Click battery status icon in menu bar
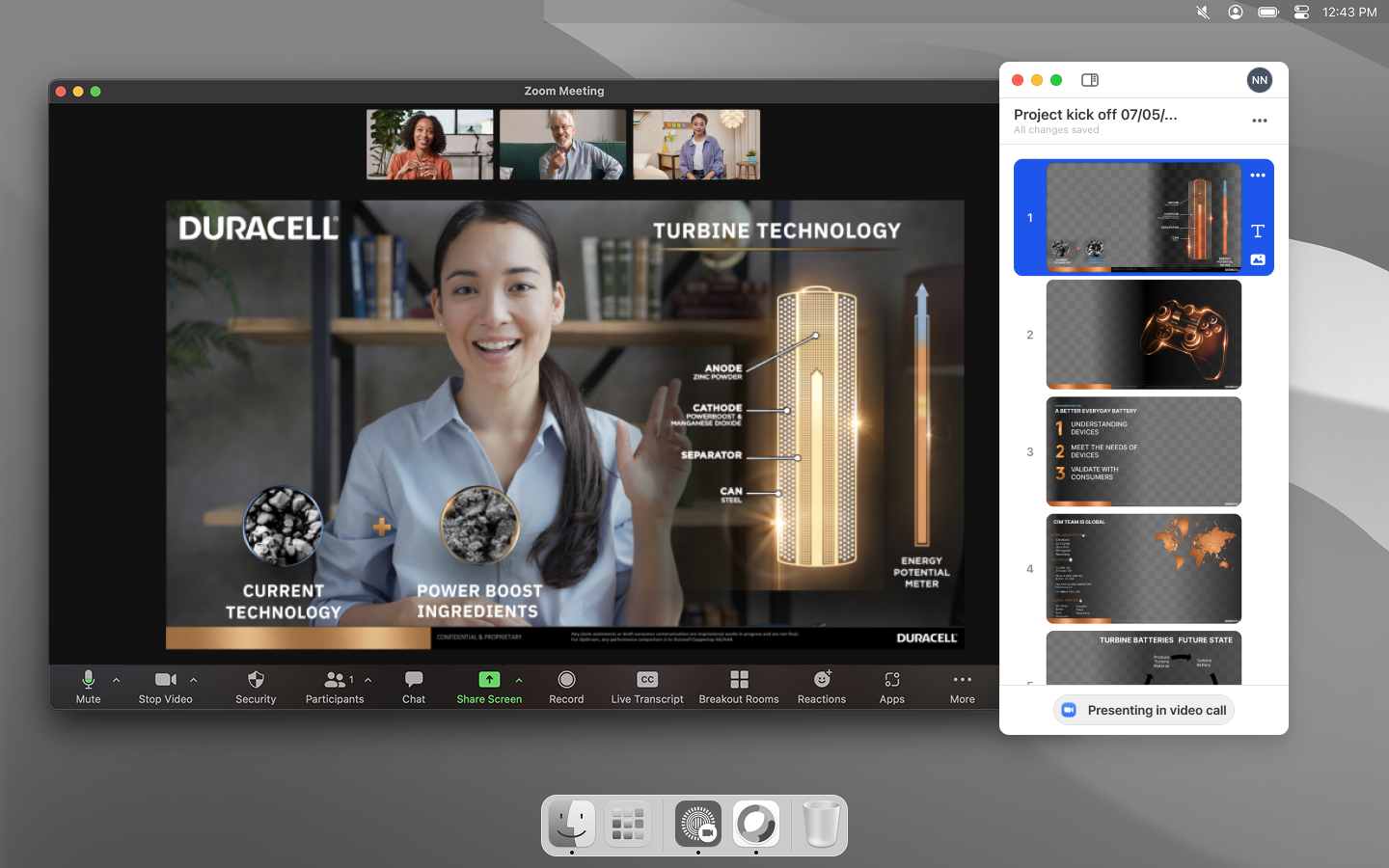The image size is (1389, 868). 1268,12
